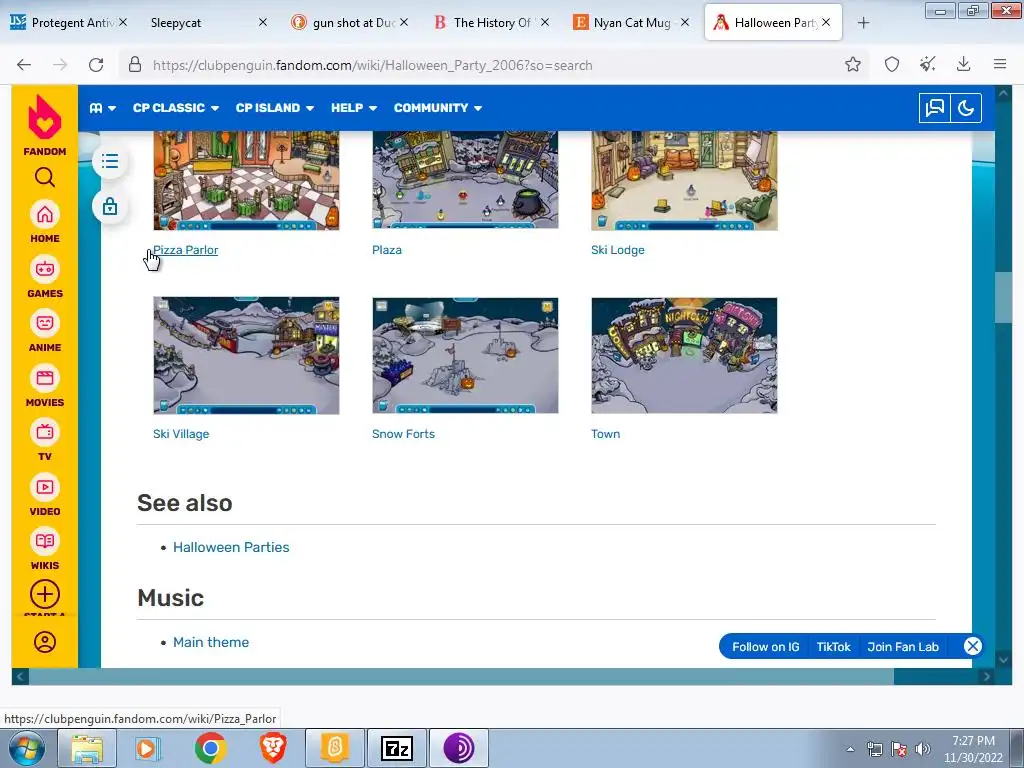Open the wiki discussions chat icon
This screenshot has width=1024, height=768.
[x=935, y=108]
